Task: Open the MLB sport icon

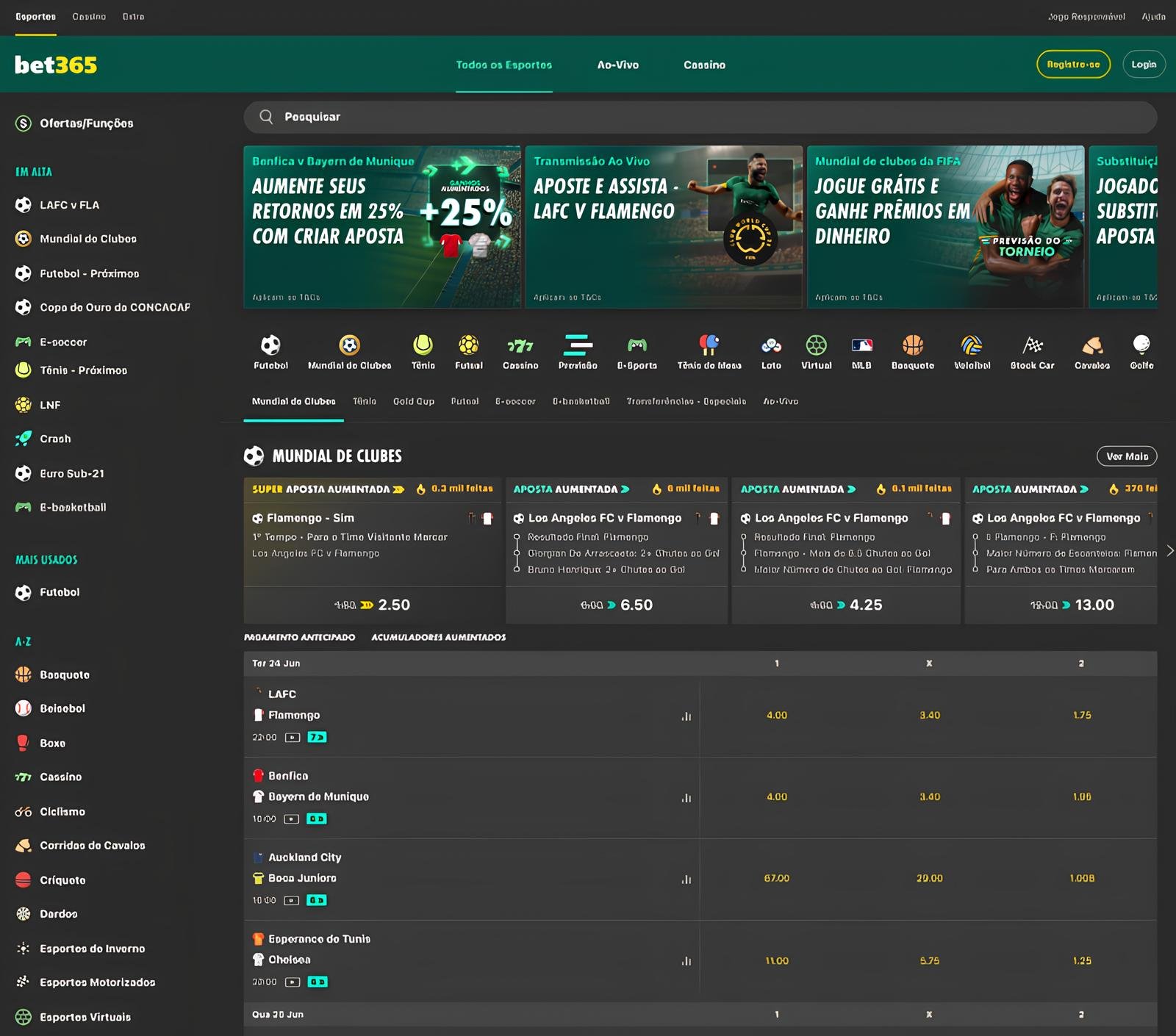Action: point(861,345)
